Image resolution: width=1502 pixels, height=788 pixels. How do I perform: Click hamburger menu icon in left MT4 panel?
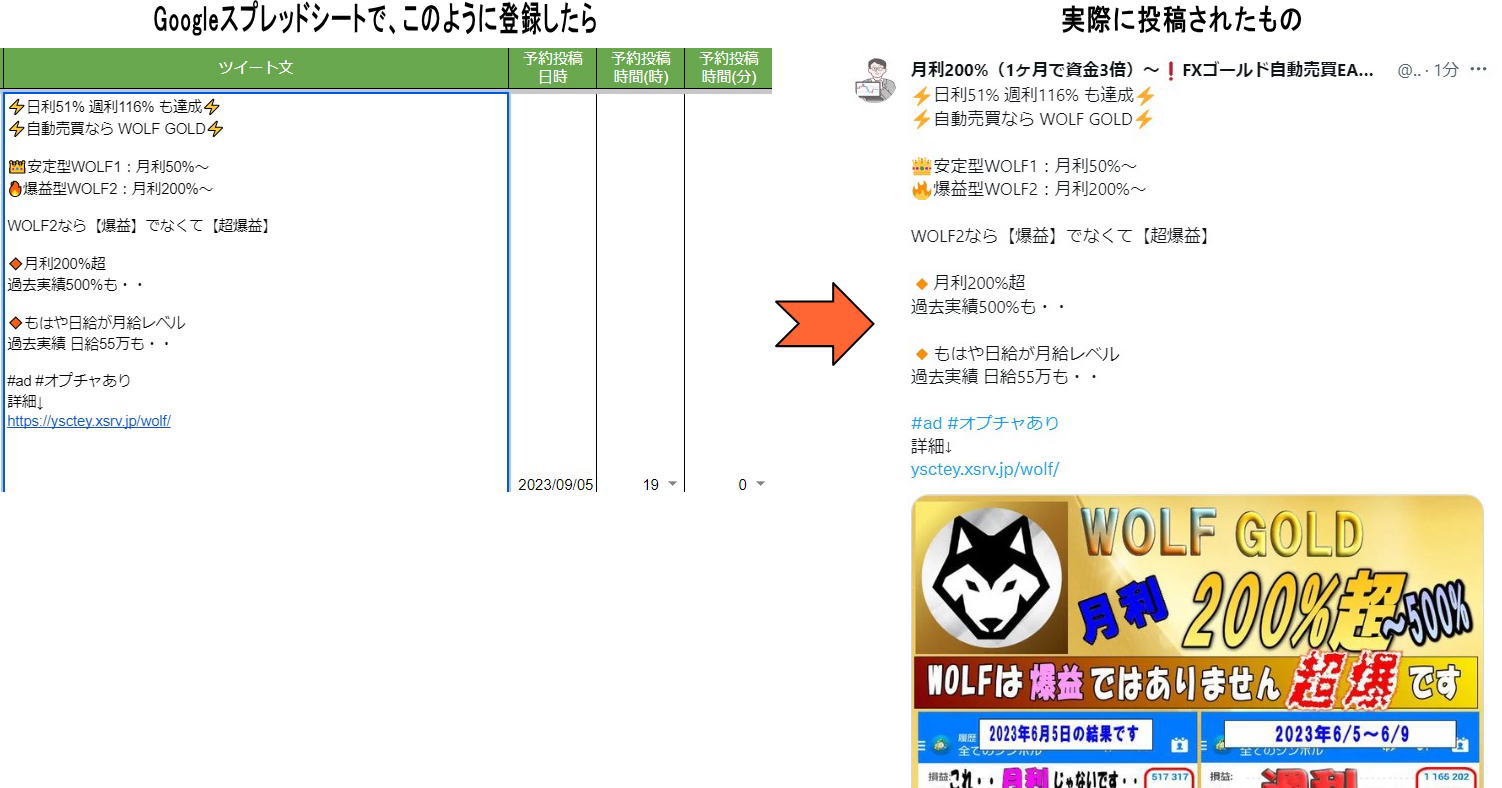point(922,745)
